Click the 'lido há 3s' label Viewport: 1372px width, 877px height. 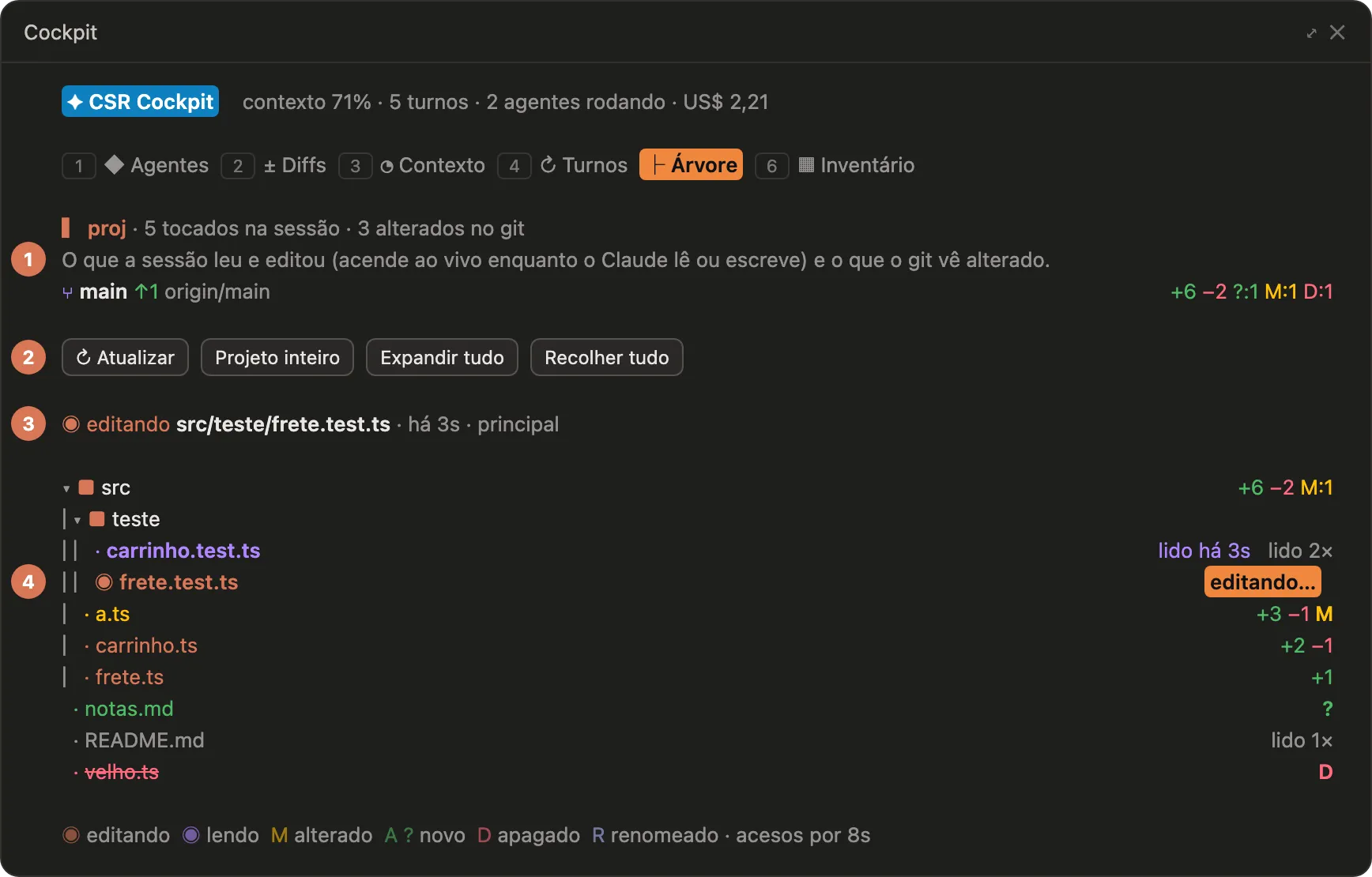(x=1204, y=551)
